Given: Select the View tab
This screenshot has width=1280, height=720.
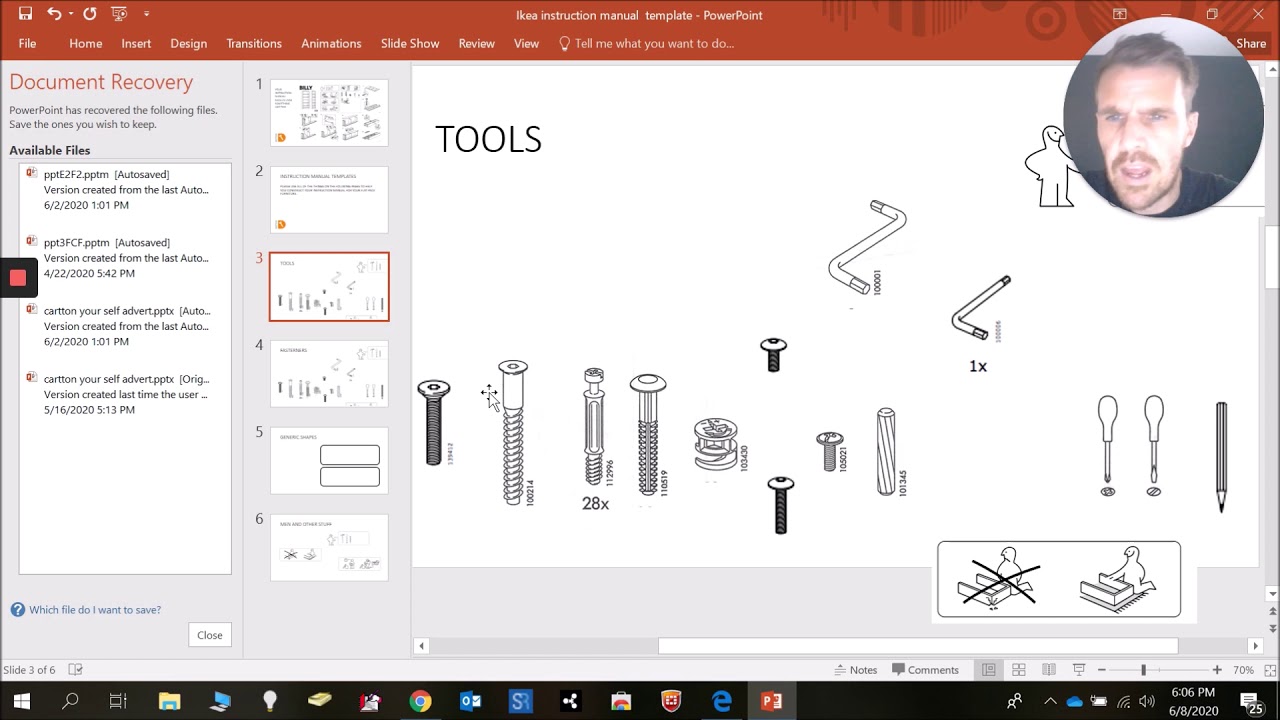Looking at the screenshot, I should pyautogui.click(x=526, y=43).
